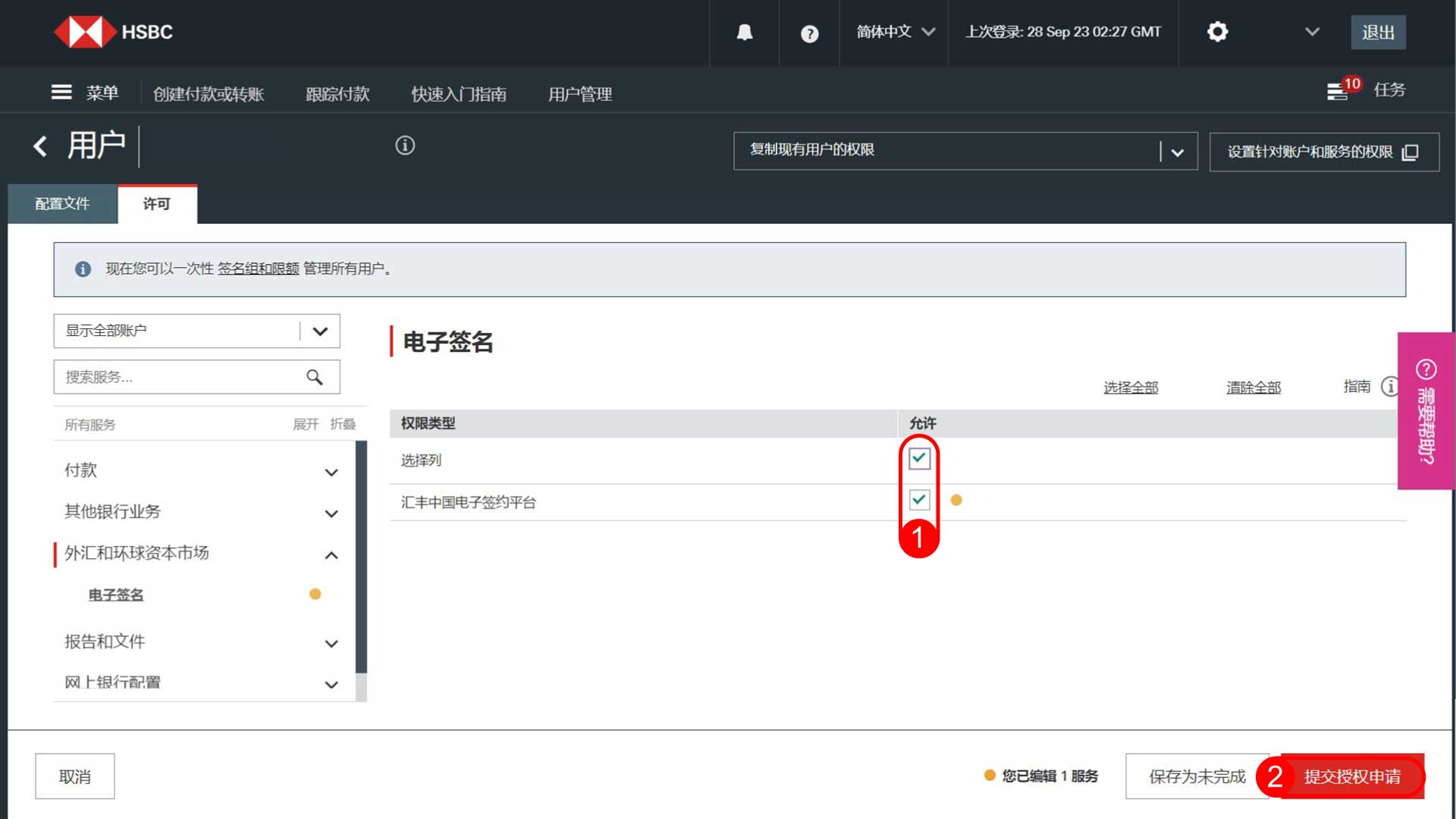Open the 显示全部账户 dropdown
This screenshot has height=819, width=1456.
coord(319,331)
